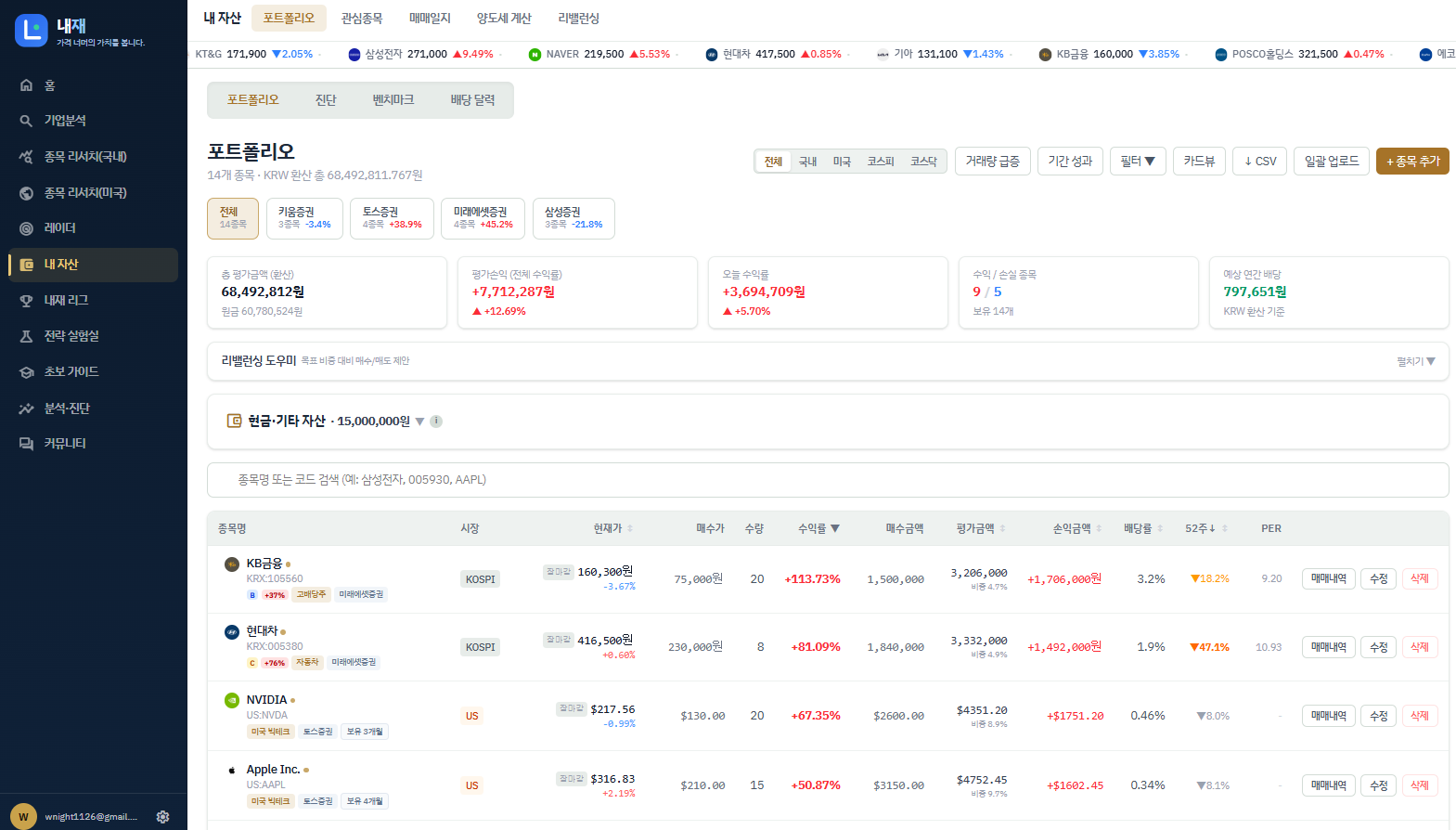Select the 토스증권 broker chip
1456x830 pixels.
click(392, 218)
